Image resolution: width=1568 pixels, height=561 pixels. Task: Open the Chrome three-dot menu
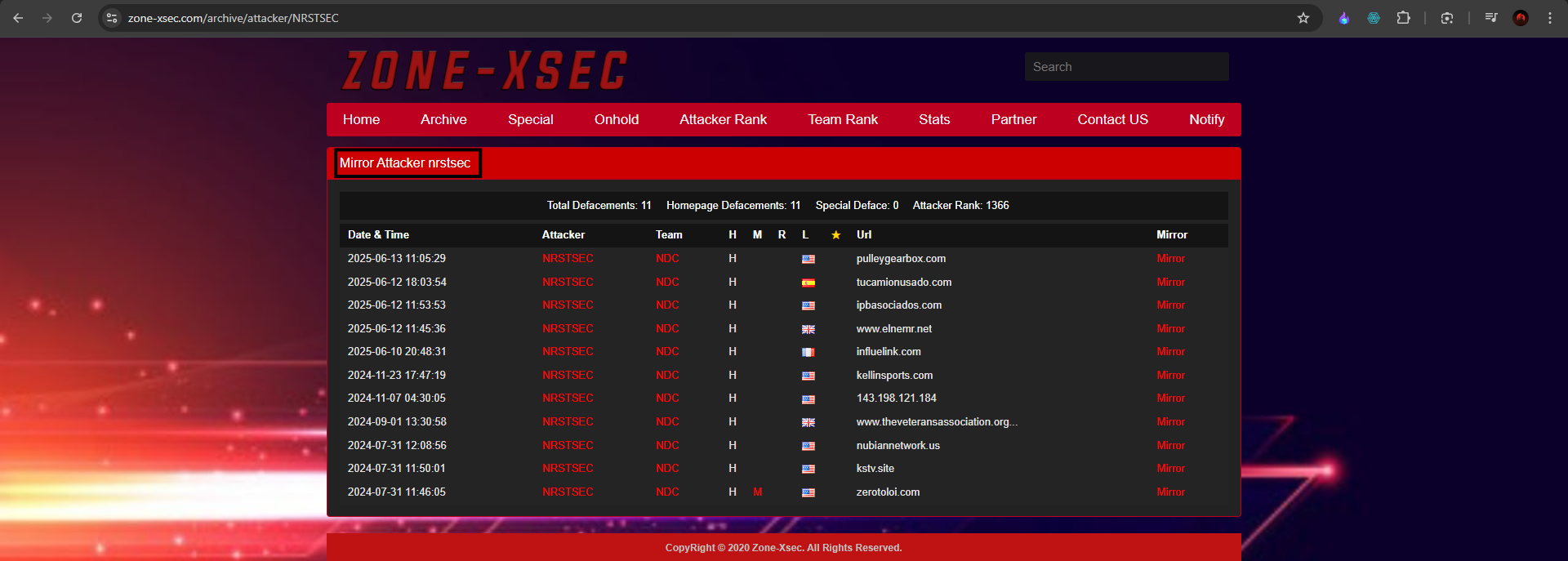(1550, 18)
